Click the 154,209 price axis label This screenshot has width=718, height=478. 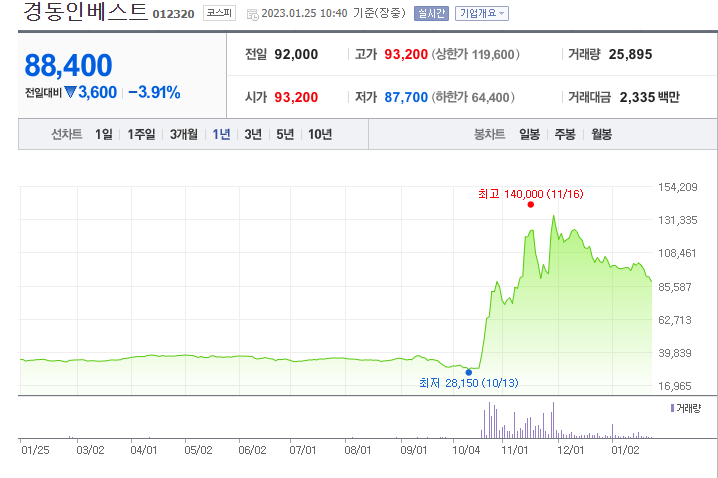(x=677, y=187)
